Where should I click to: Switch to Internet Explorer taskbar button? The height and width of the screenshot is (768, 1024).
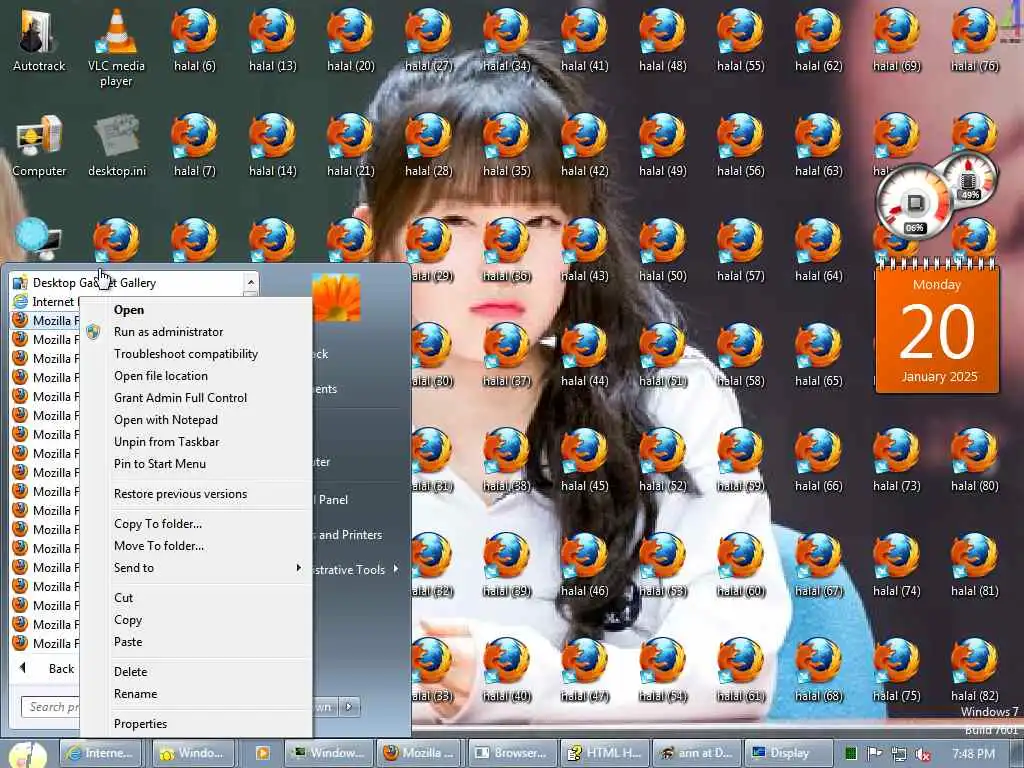pos(102,753)
